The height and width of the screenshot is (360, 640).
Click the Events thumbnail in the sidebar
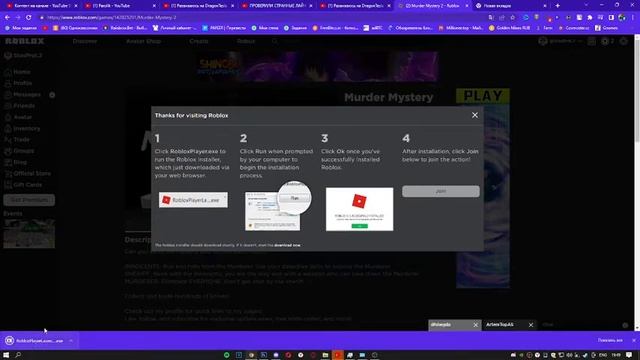click(29, 233)
